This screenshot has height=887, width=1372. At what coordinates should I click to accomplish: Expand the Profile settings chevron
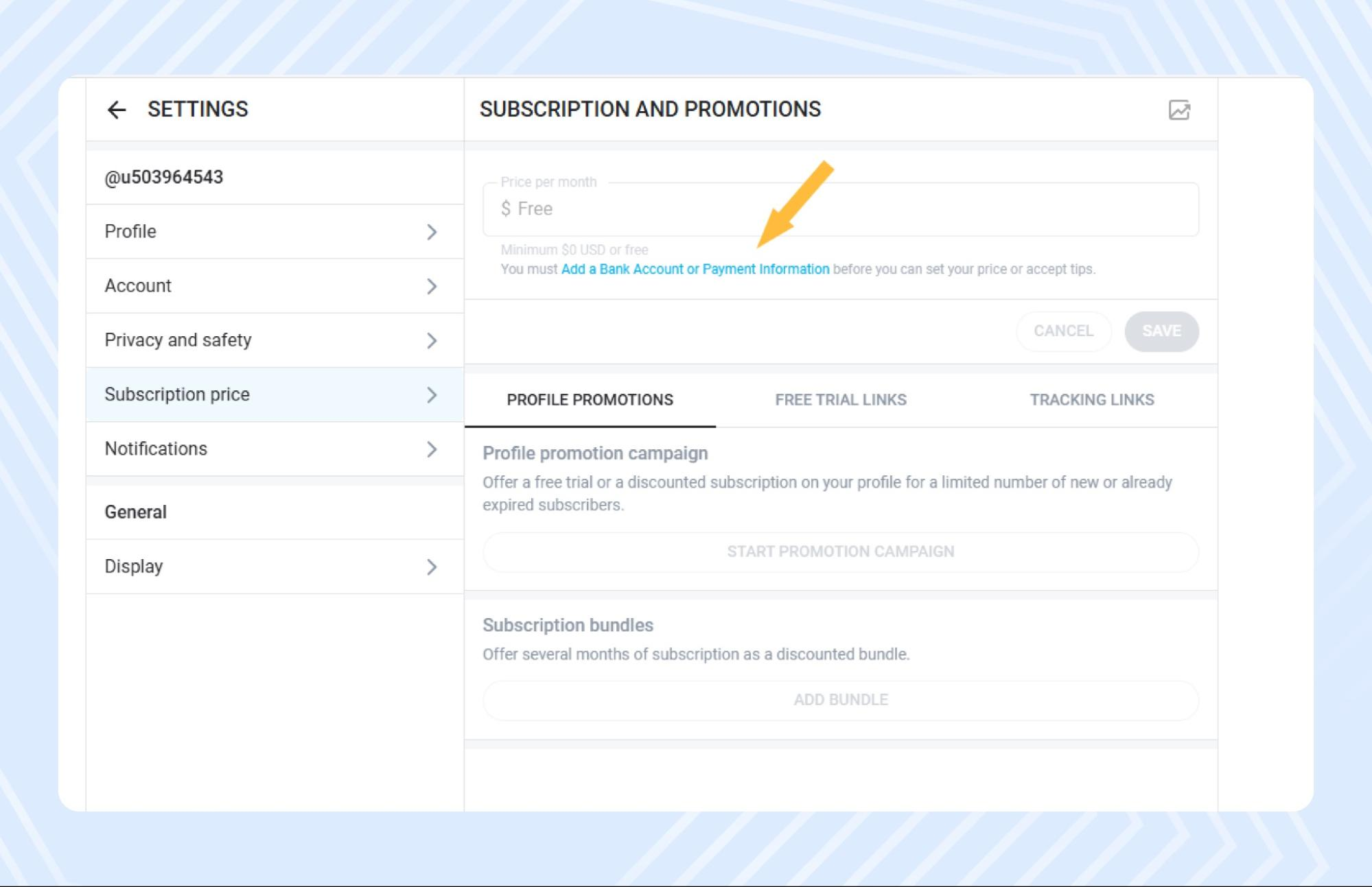click(431, 232)
